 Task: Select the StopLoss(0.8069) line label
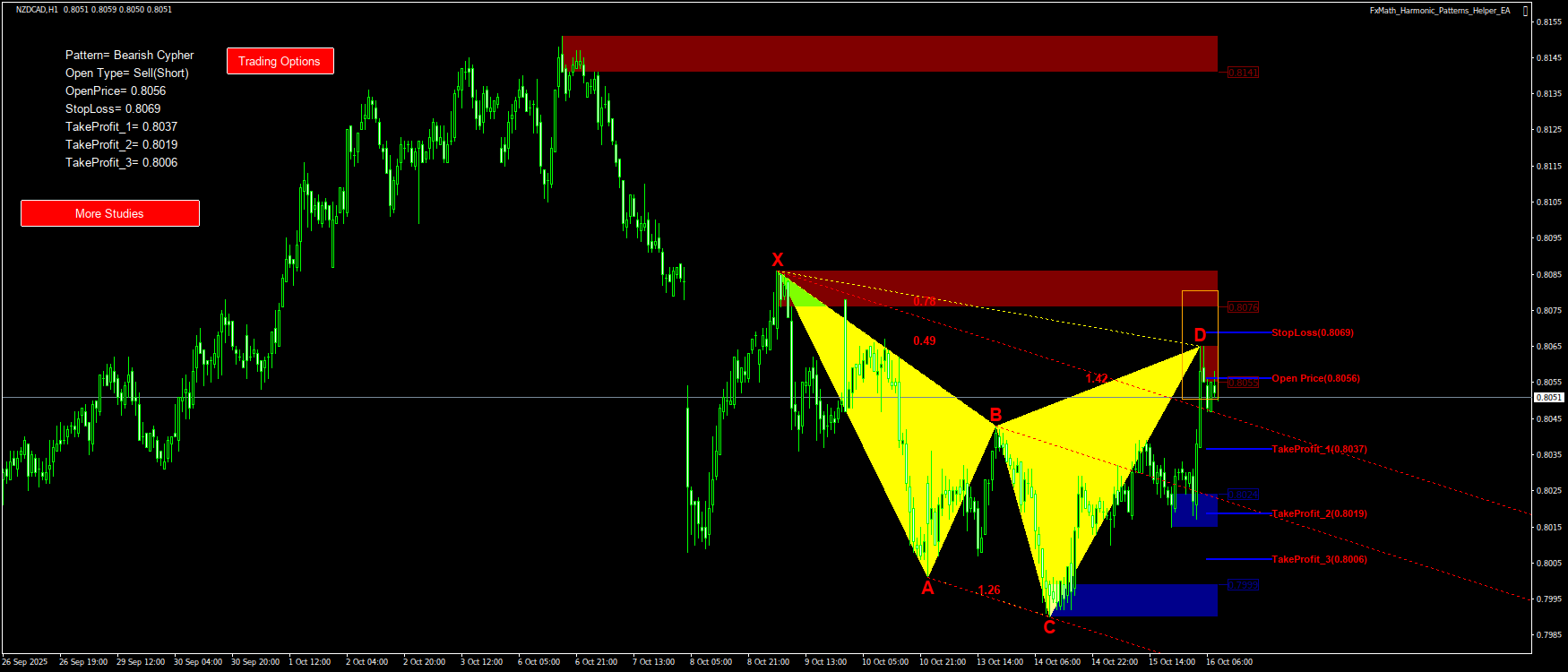[x=1312, y=332]
